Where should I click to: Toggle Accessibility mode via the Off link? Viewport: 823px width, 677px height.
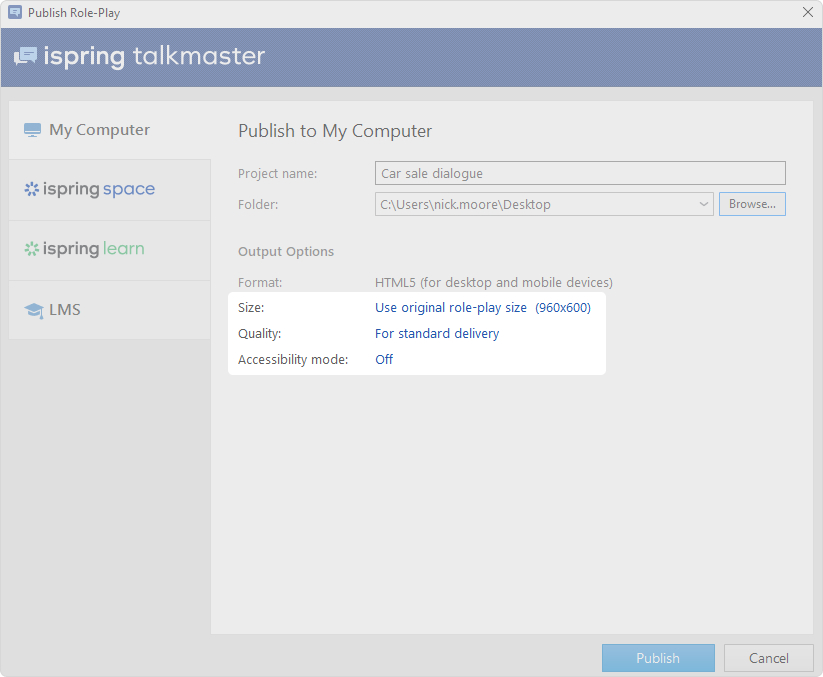pos(384,360)
